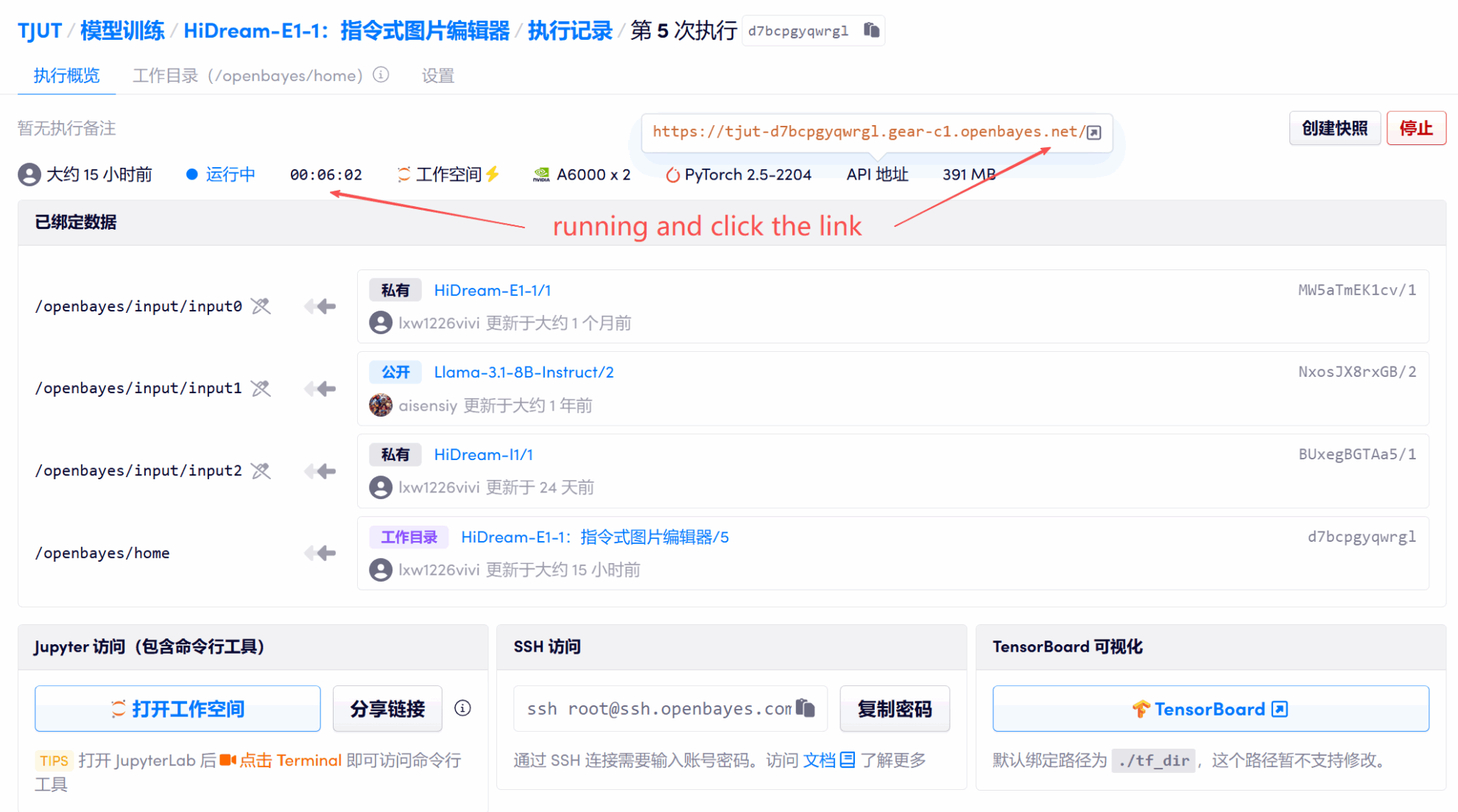This screenshot has width=1458, height=812.
Task: Click the user avatar next to 大约 15 小时前
Action: 29,174
